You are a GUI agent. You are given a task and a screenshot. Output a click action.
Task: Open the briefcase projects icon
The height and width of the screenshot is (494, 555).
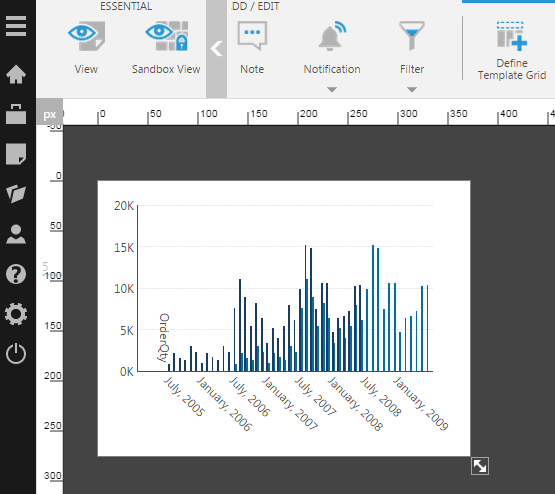(16, 114)
